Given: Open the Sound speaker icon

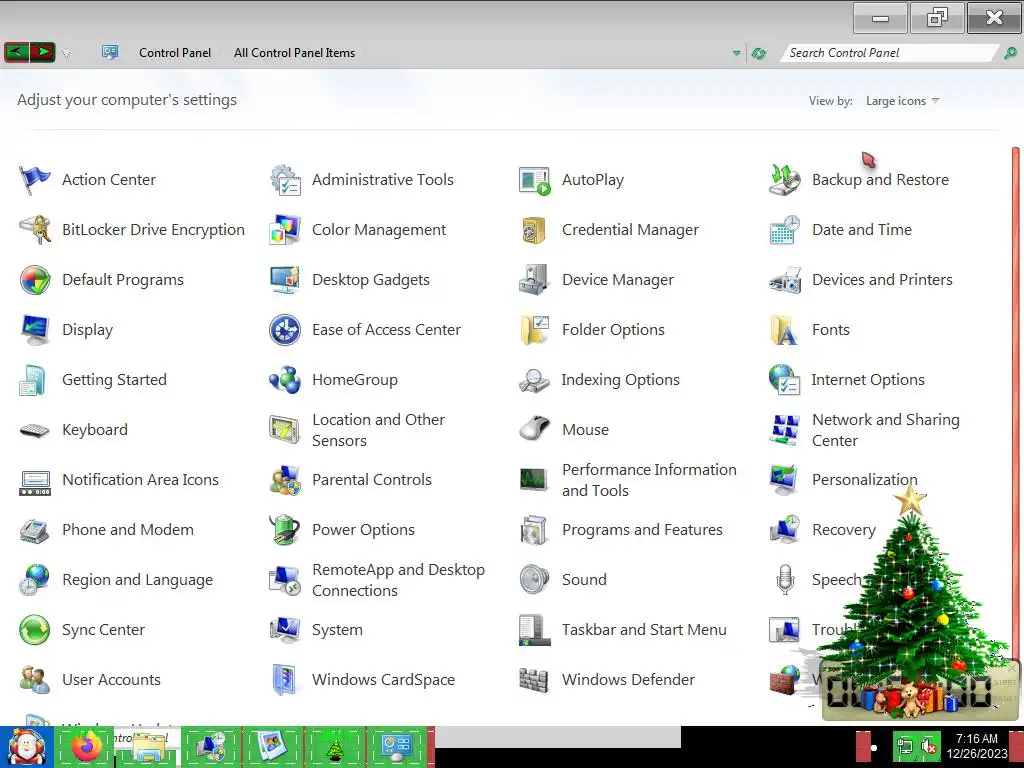Looking at the screenshot, I should pyautogui.click(x=535, y=580).
